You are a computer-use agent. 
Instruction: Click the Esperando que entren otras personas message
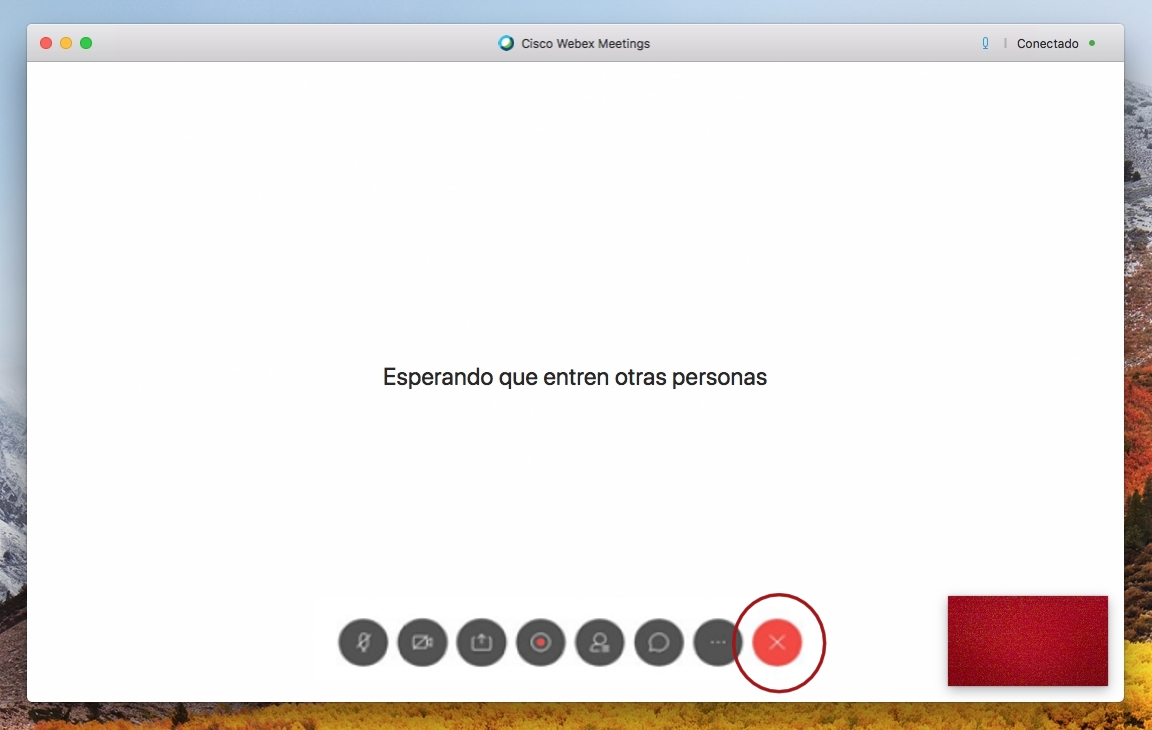(575, 377)
